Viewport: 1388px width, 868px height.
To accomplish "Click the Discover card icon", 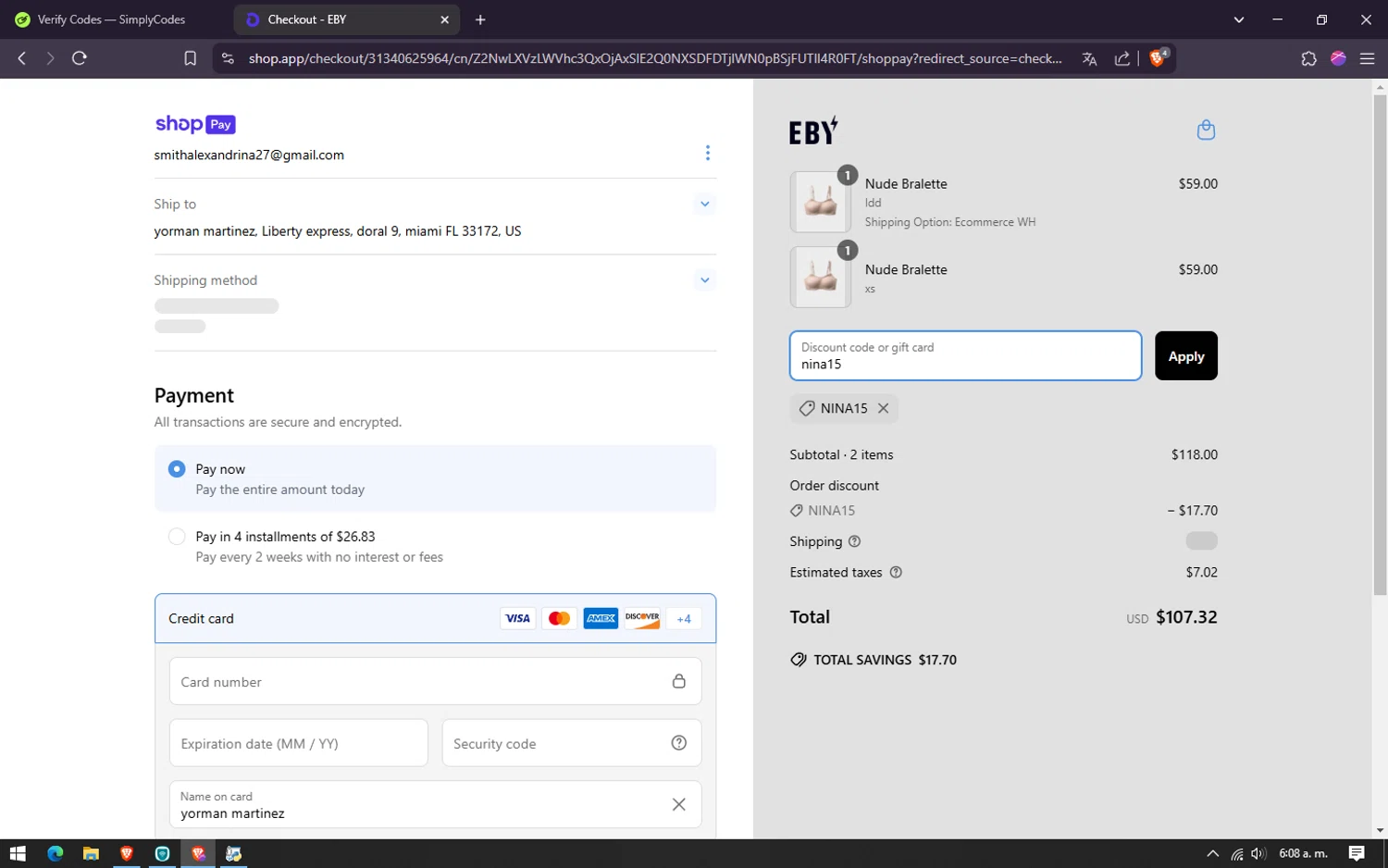I will pyautogui.click(x=642, y=618).
